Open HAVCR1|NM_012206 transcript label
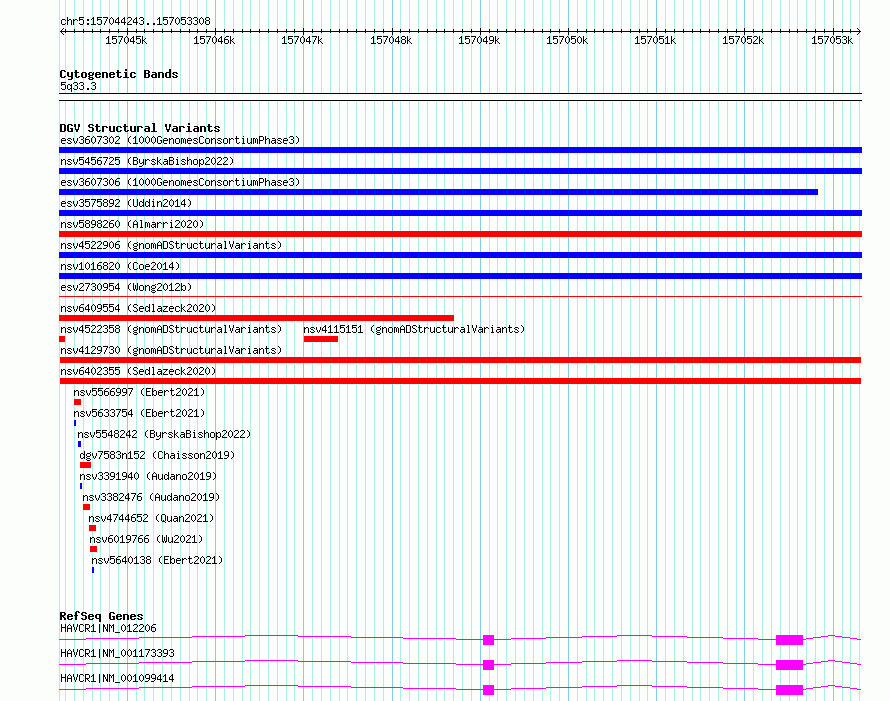This screenshot has width=890, height=701. coord(108,628)
